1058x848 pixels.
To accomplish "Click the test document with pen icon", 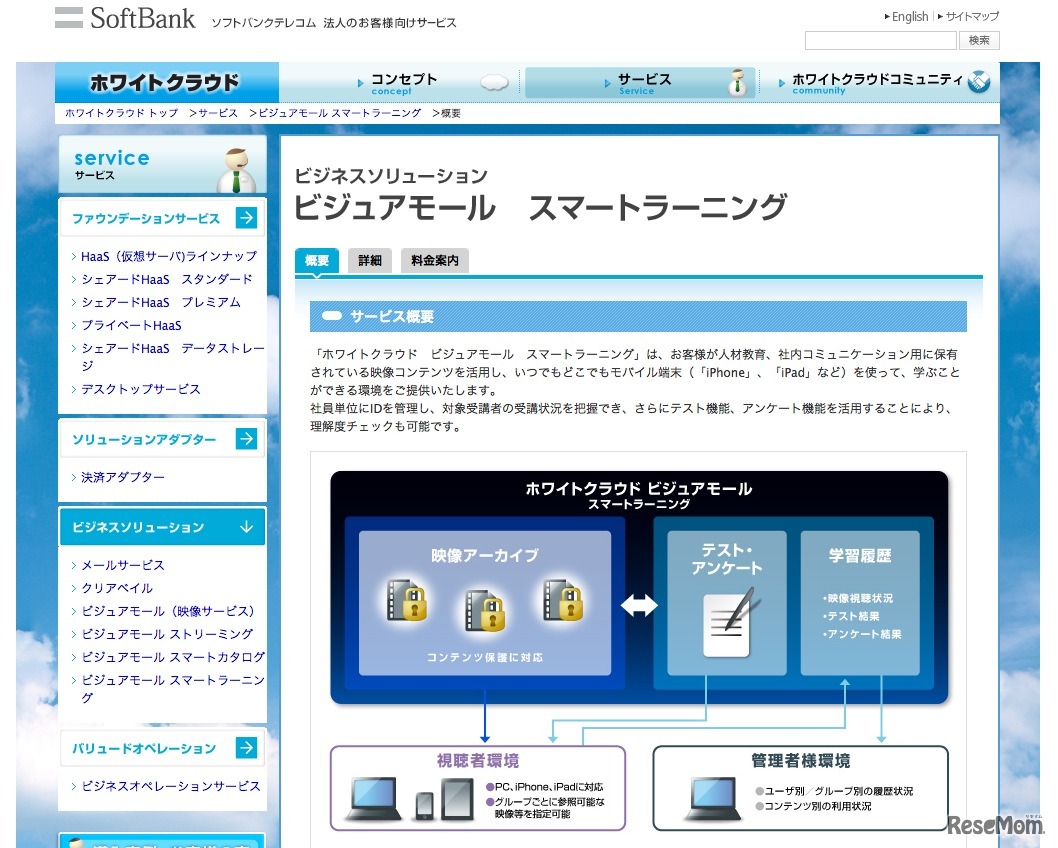I will click(729, 622).
